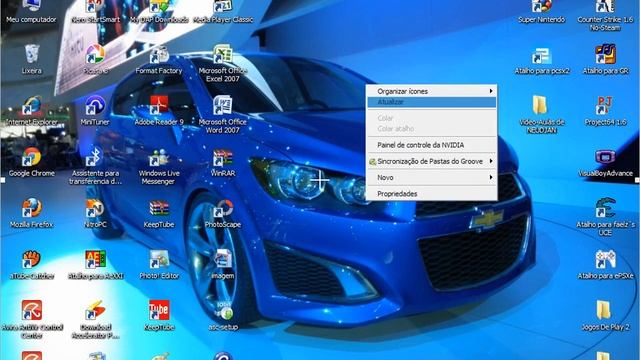Open the red KeepTube Tube icon
The height and width of the screenshot is (360, 640).
tap(159, 311)
